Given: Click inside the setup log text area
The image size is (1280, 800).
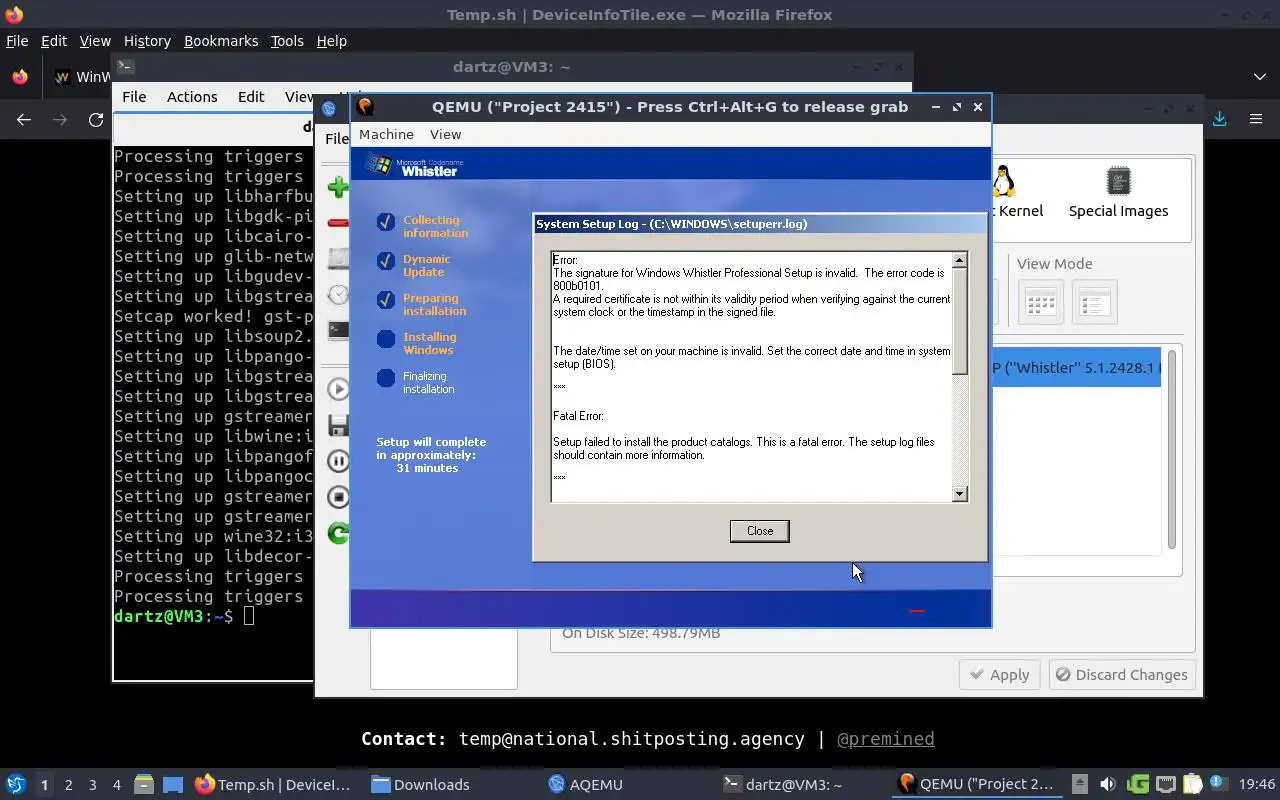Looking at the screenshot, I should (x=751, y=376).
